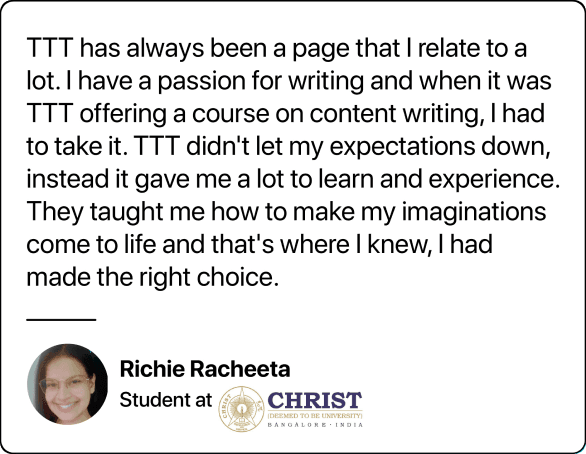Click the 'Student at' label
Viewport: 586px width, 454px height.
(166, 400)
